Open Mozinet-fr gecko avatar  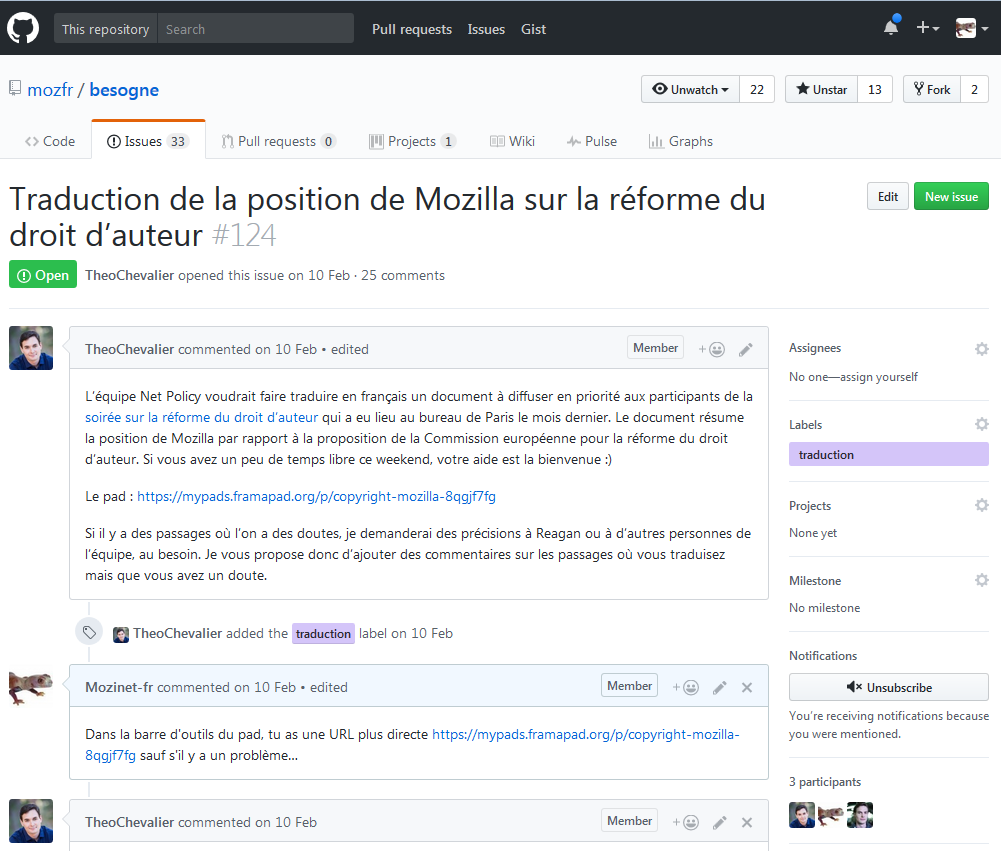(x=31, y=687)
